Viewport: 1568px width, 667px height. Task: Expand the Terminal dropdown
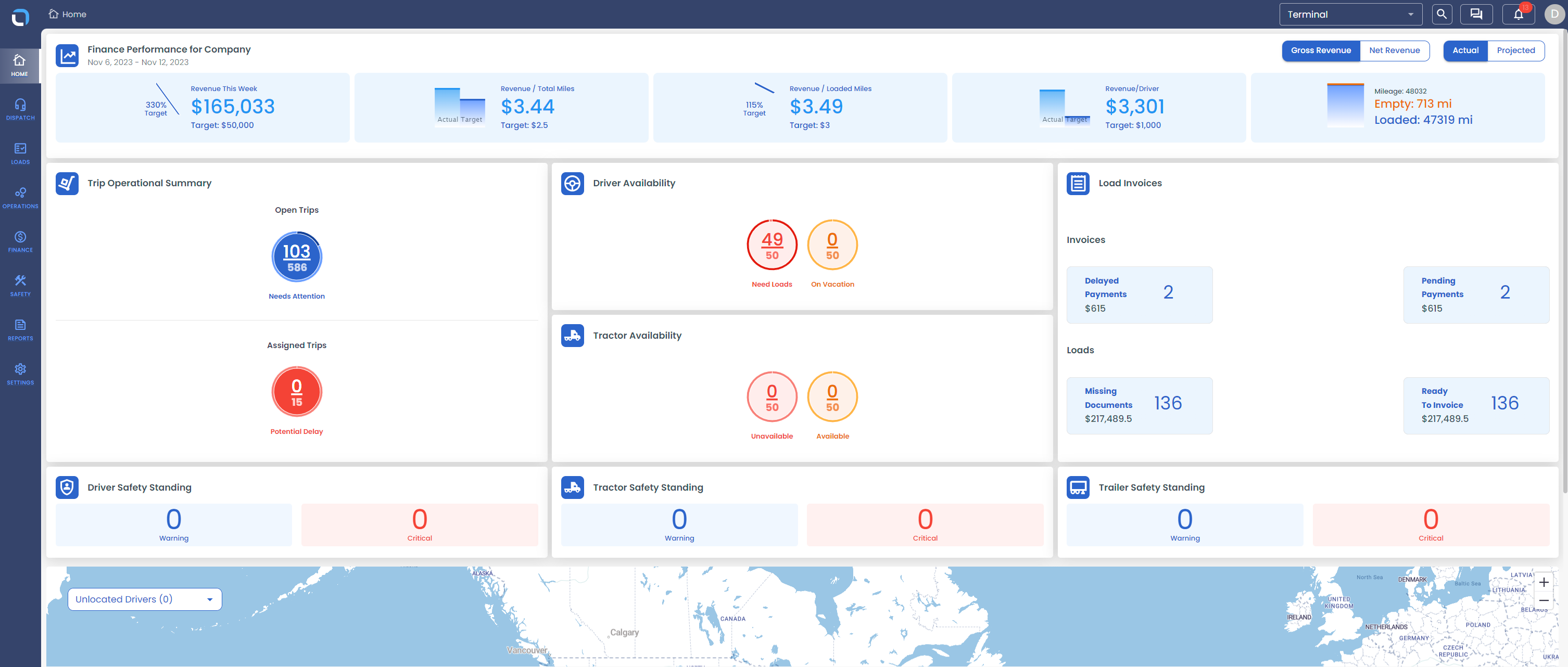[1350, 15]
